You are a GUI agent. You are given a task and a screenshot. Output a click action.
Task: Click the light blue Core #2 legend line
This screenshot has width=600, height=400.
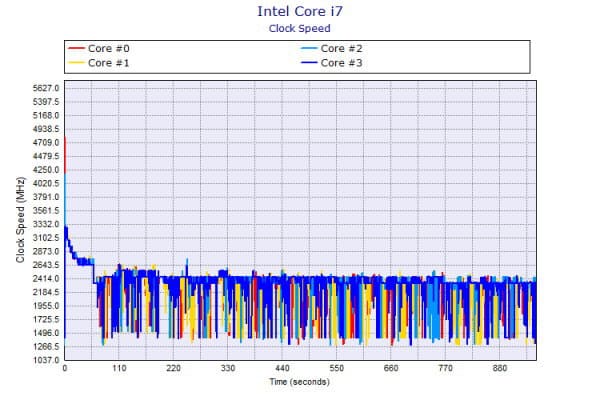coord(309,48)
